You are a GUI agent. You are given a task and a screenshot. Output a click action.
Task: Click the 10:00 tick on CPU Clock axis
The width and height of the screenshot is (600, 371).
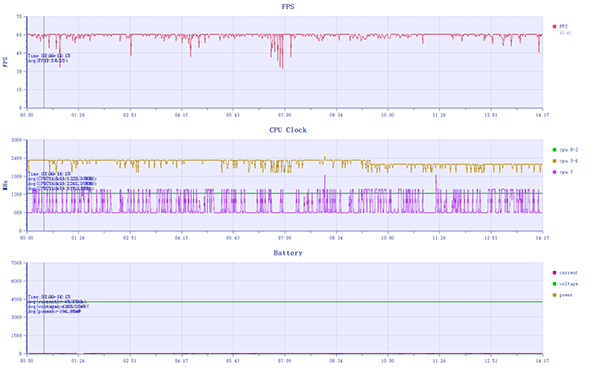388,238
